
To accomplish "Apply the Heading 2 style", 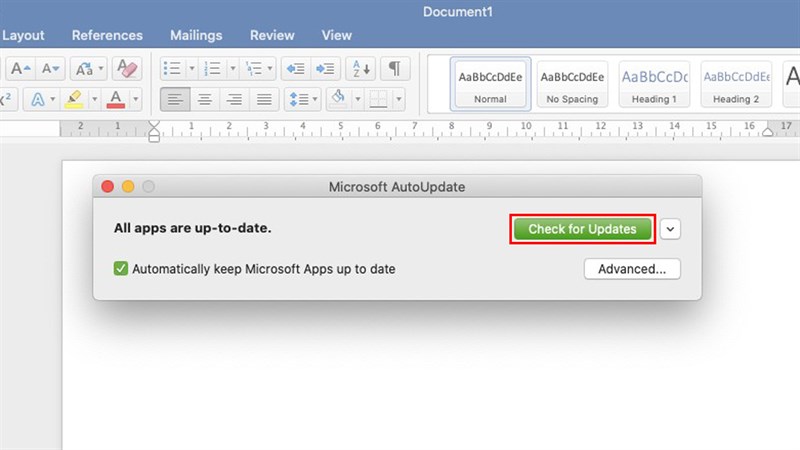I will tap(736, 84).
